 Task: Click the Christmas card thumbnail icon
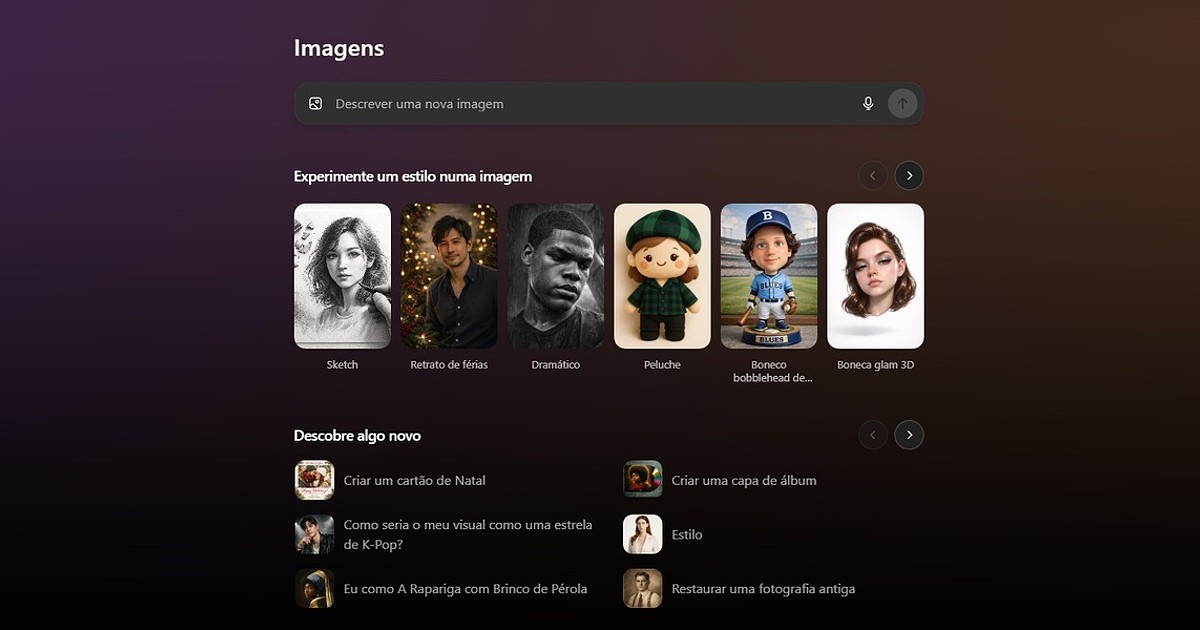pos(314,480)
